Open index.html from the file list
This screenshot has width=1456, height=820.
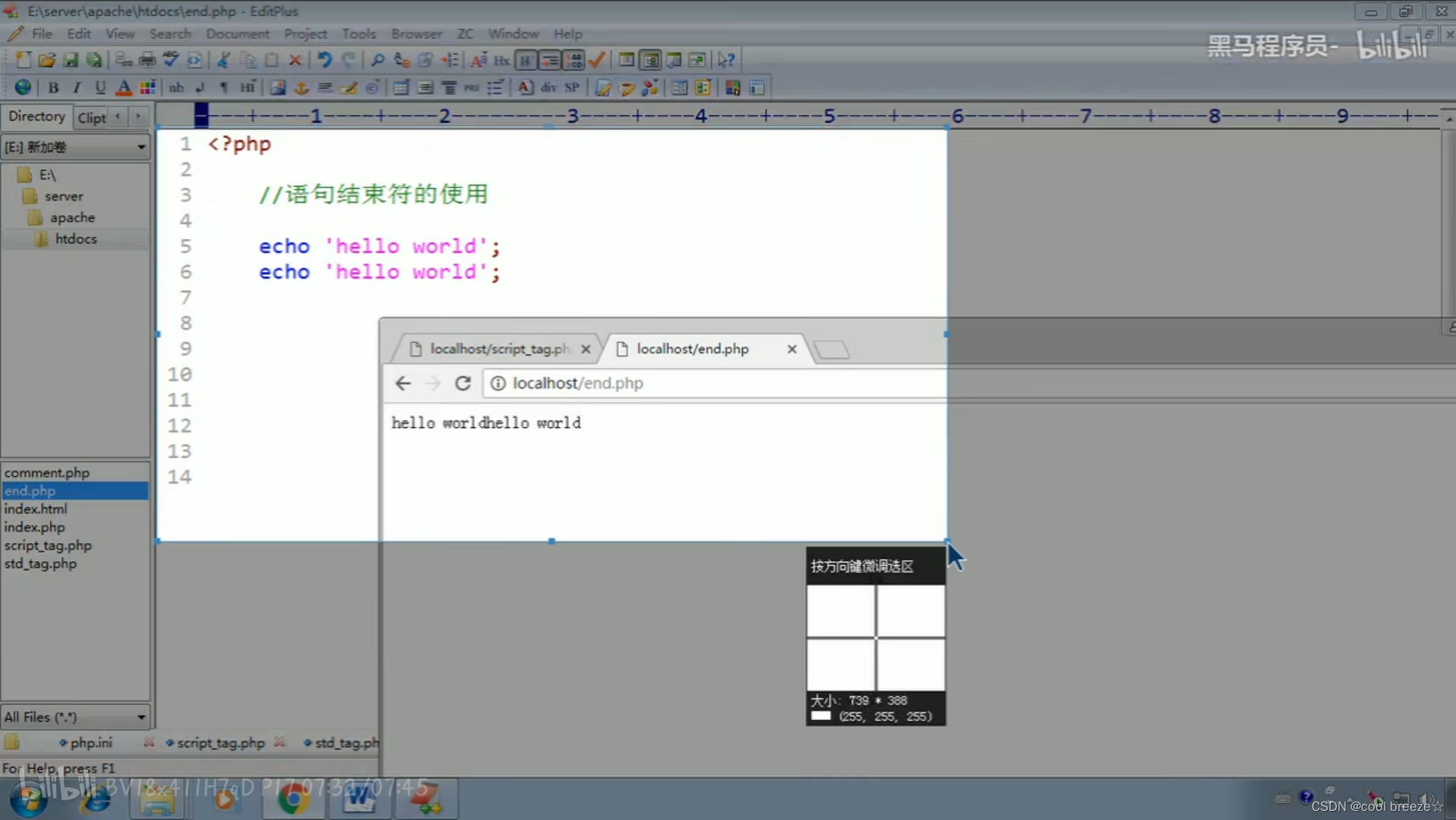35,509
